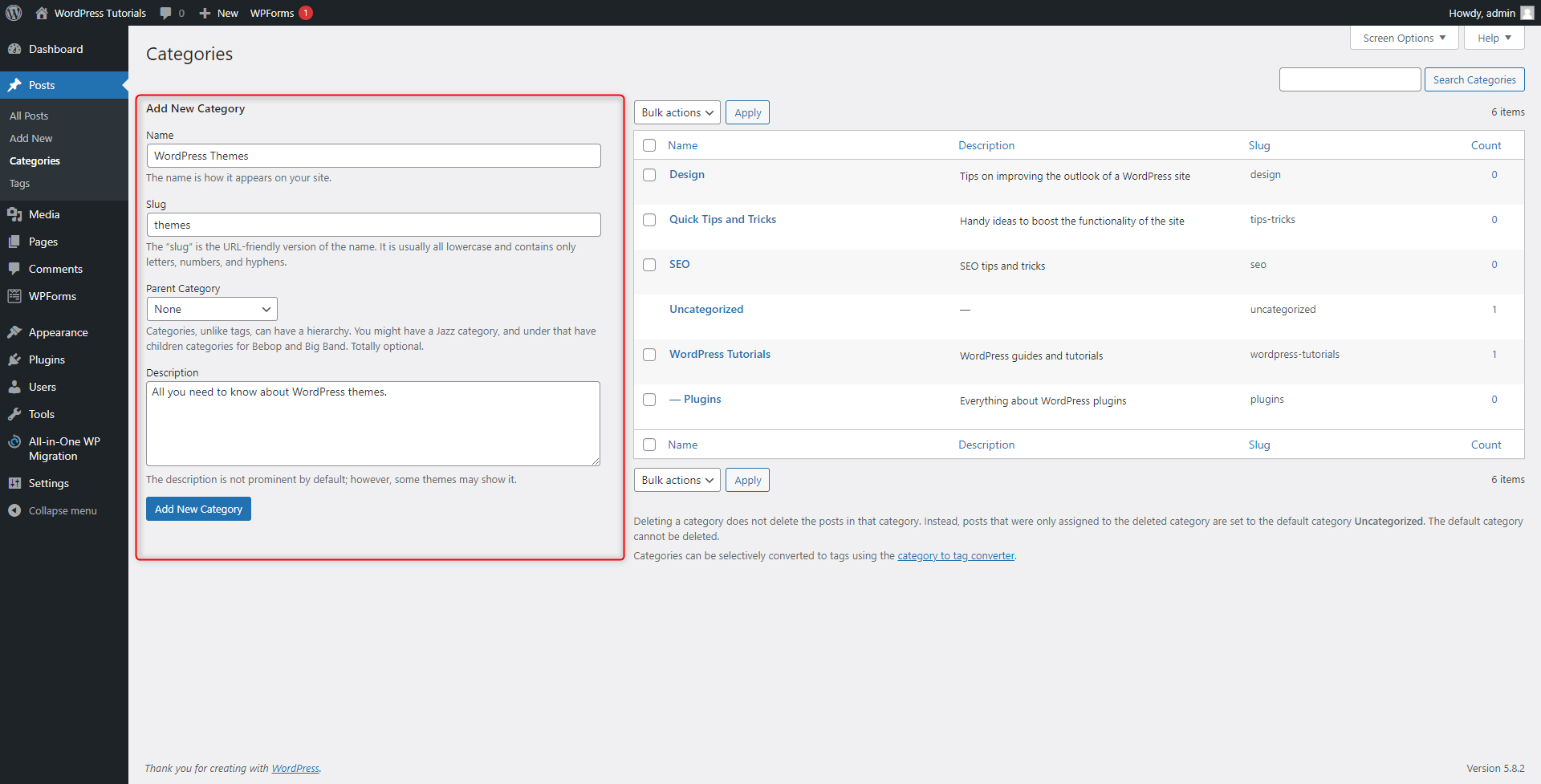
Task: Click the top Apply button
Action: pos(748,112)
